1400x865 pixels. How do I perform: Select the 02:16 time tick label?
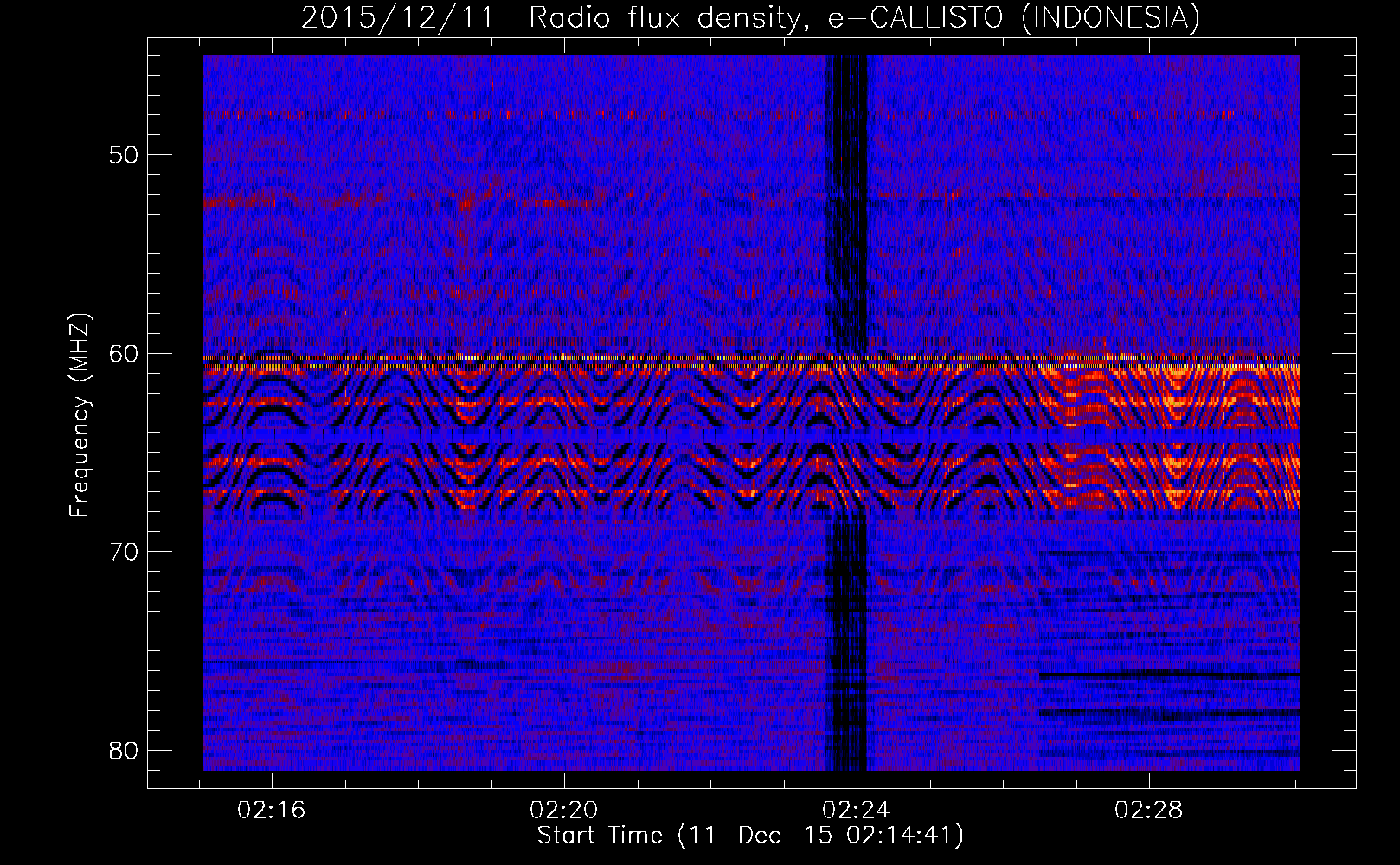[272, 811]
